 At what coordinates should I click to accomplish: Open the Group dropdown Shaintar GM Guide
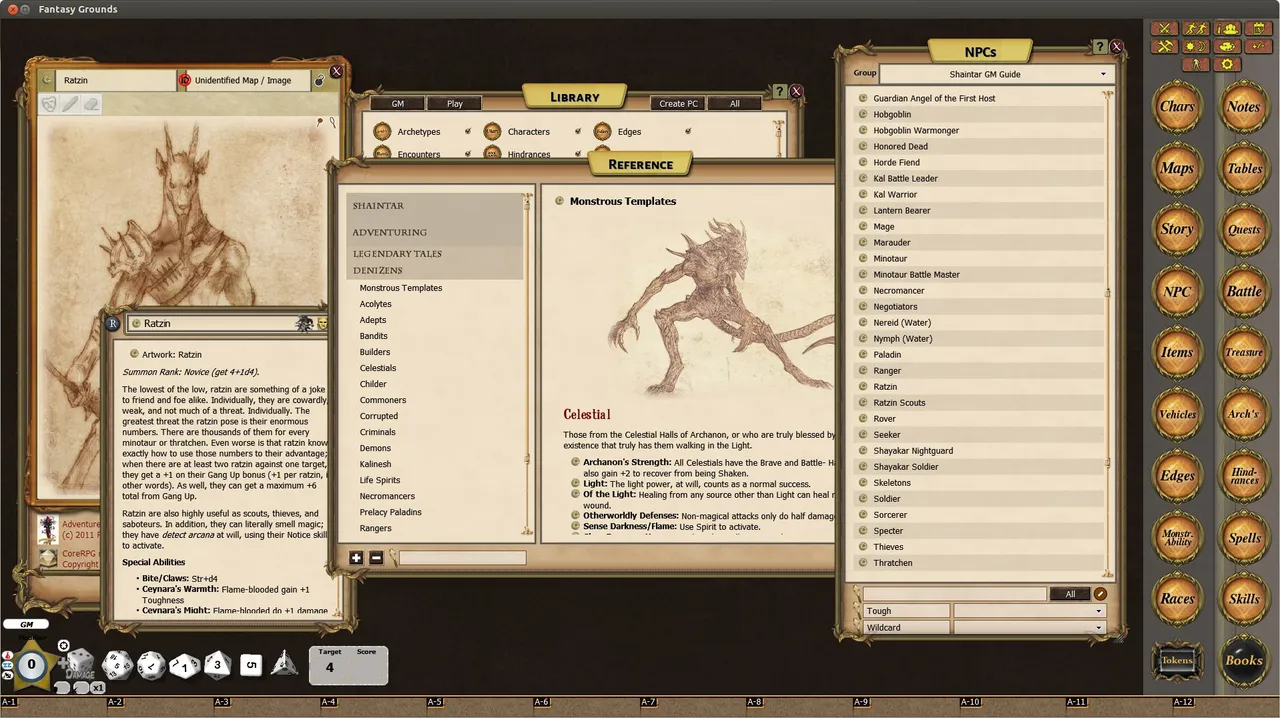coord(995,74)
